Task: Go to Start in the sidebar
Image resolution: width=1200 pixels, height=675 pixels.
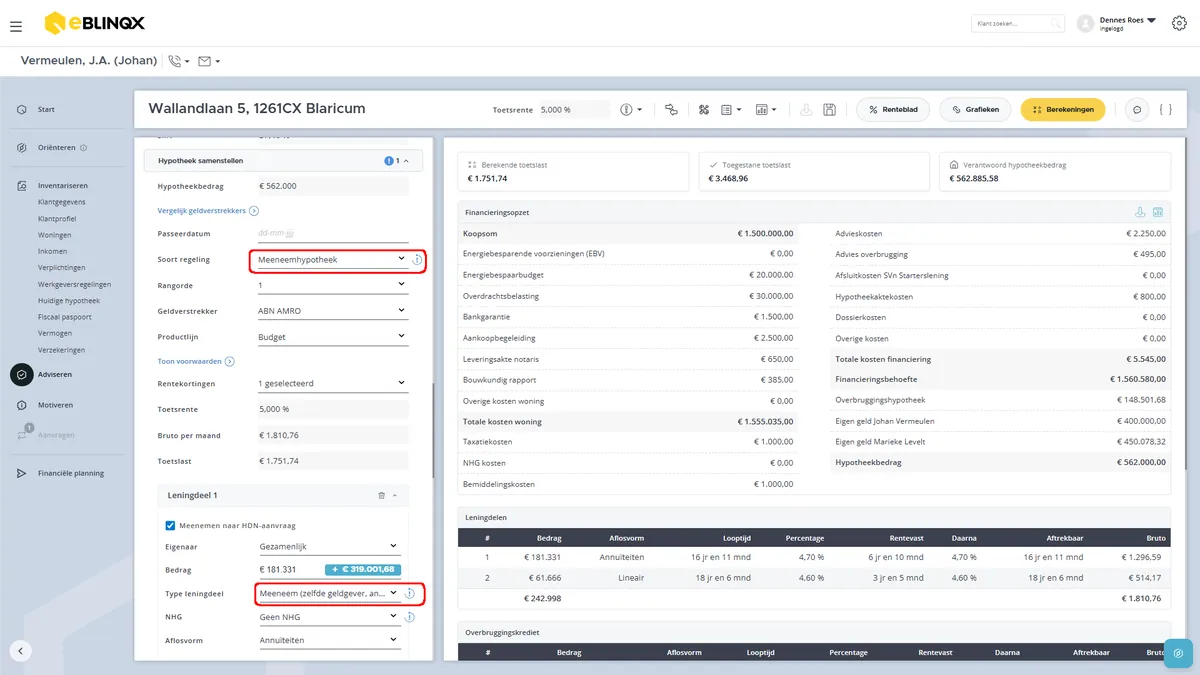Action: pyautogui.click(x=46, y=109)
